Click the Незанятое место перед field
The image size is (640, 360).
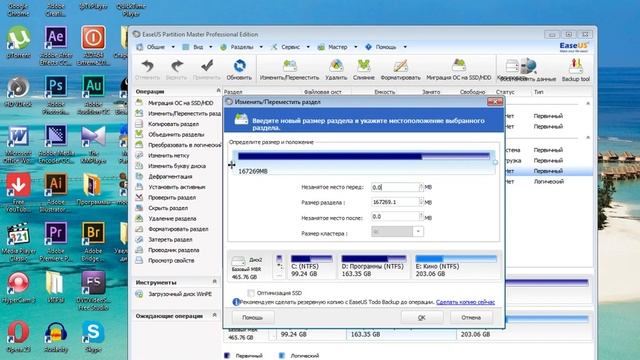pos(395,187)
